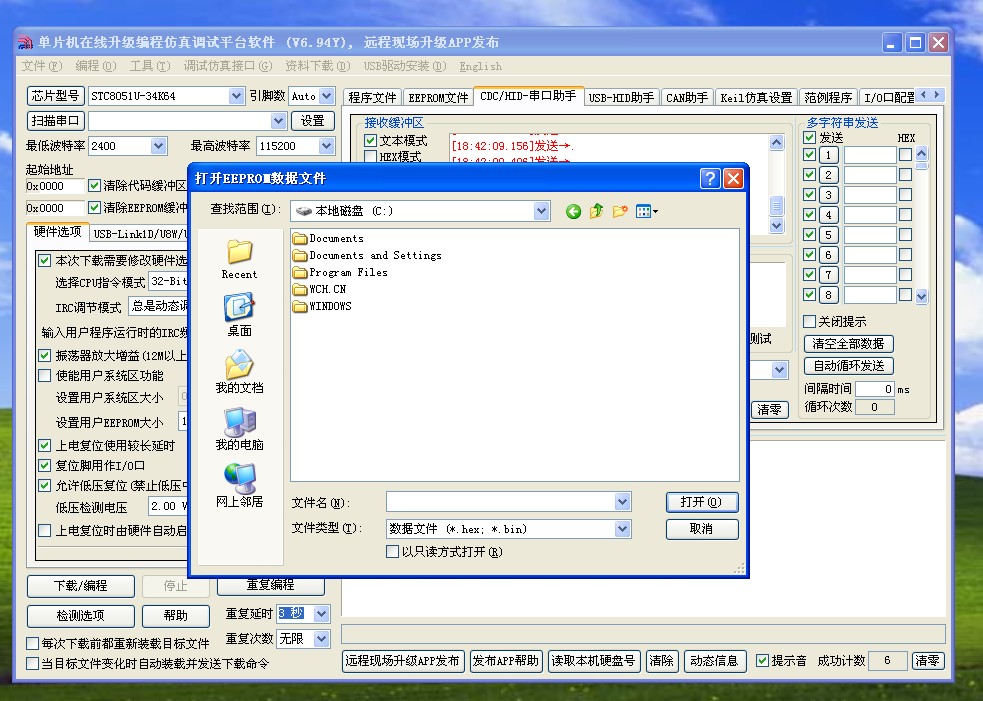Click the 自动循环发送 button
Image resolution: width=983 pixels, height=701 pixels.
point(848,366)
